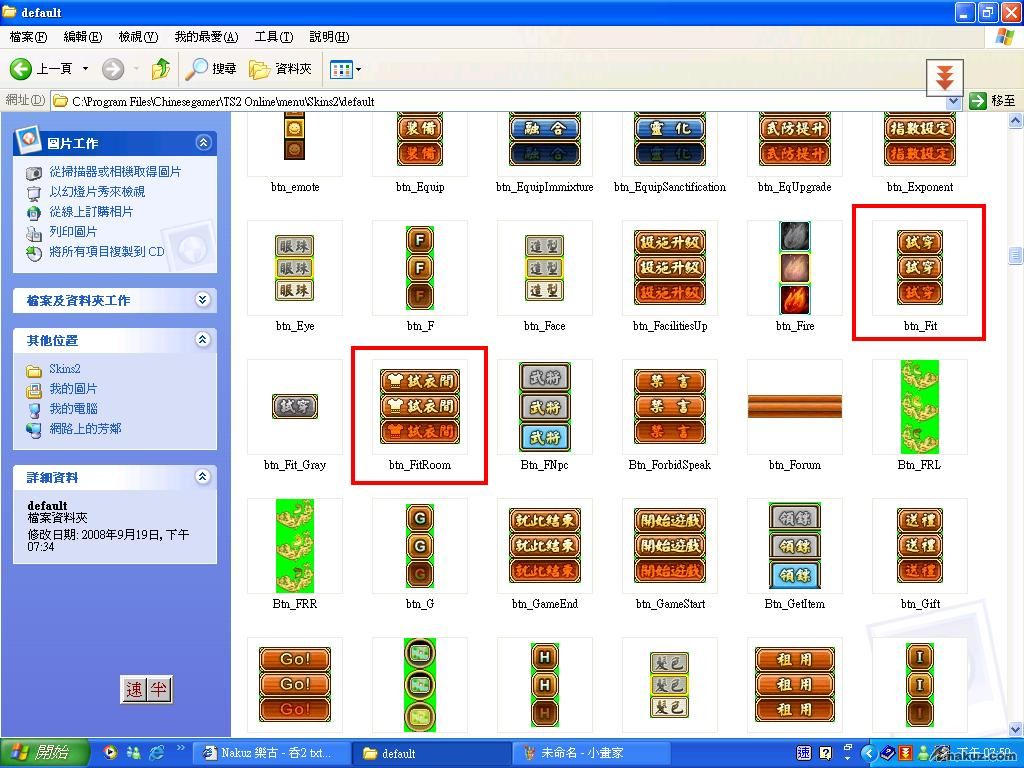Click the Back navigation arrow icon
This screenshot has width=1024, height=768.
pos(22,69)
